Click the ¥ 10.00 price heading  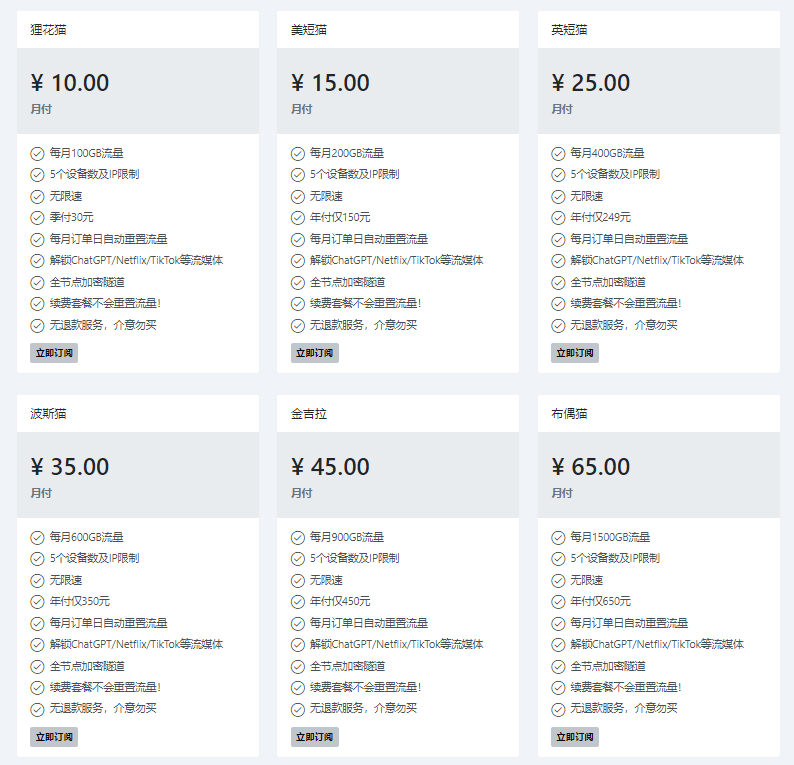point(70,83)
